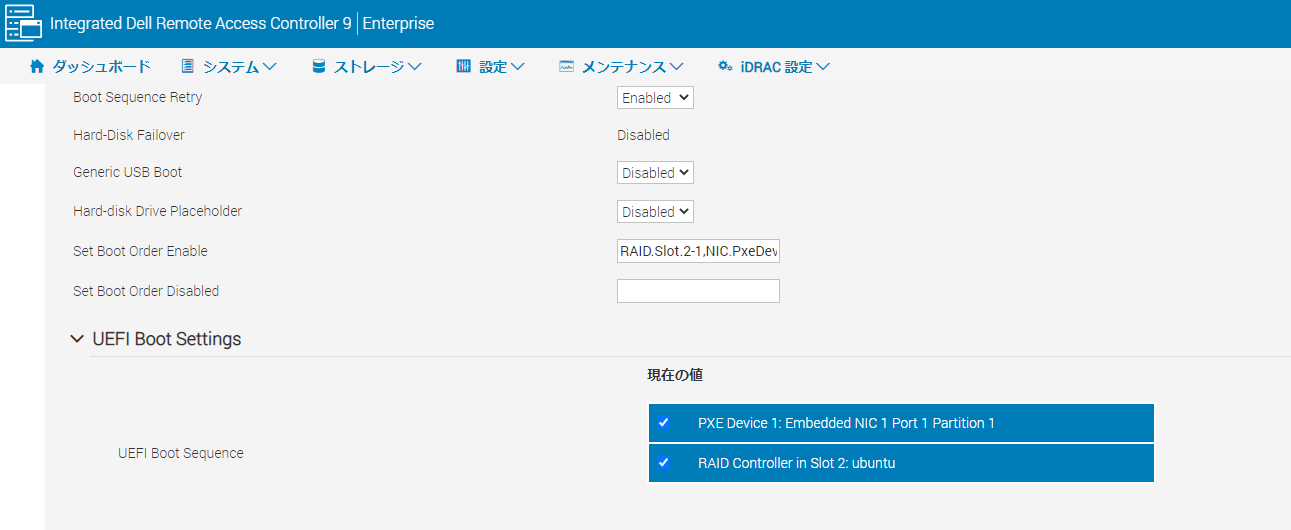Screen dimensions: 1291x530
Task: Click the Generic USB Boot label
Action: tap(128, 172)
